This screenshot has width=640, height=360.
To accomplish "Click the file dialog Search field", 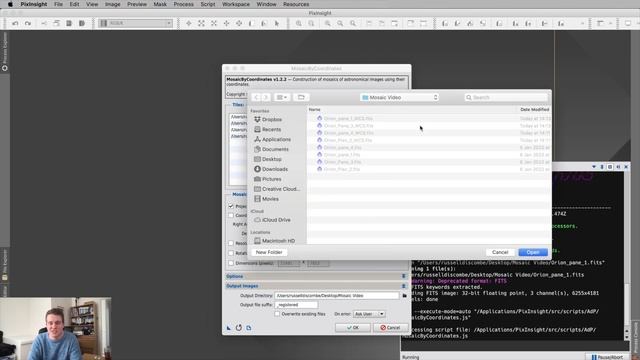I will (x=506, y=98).
